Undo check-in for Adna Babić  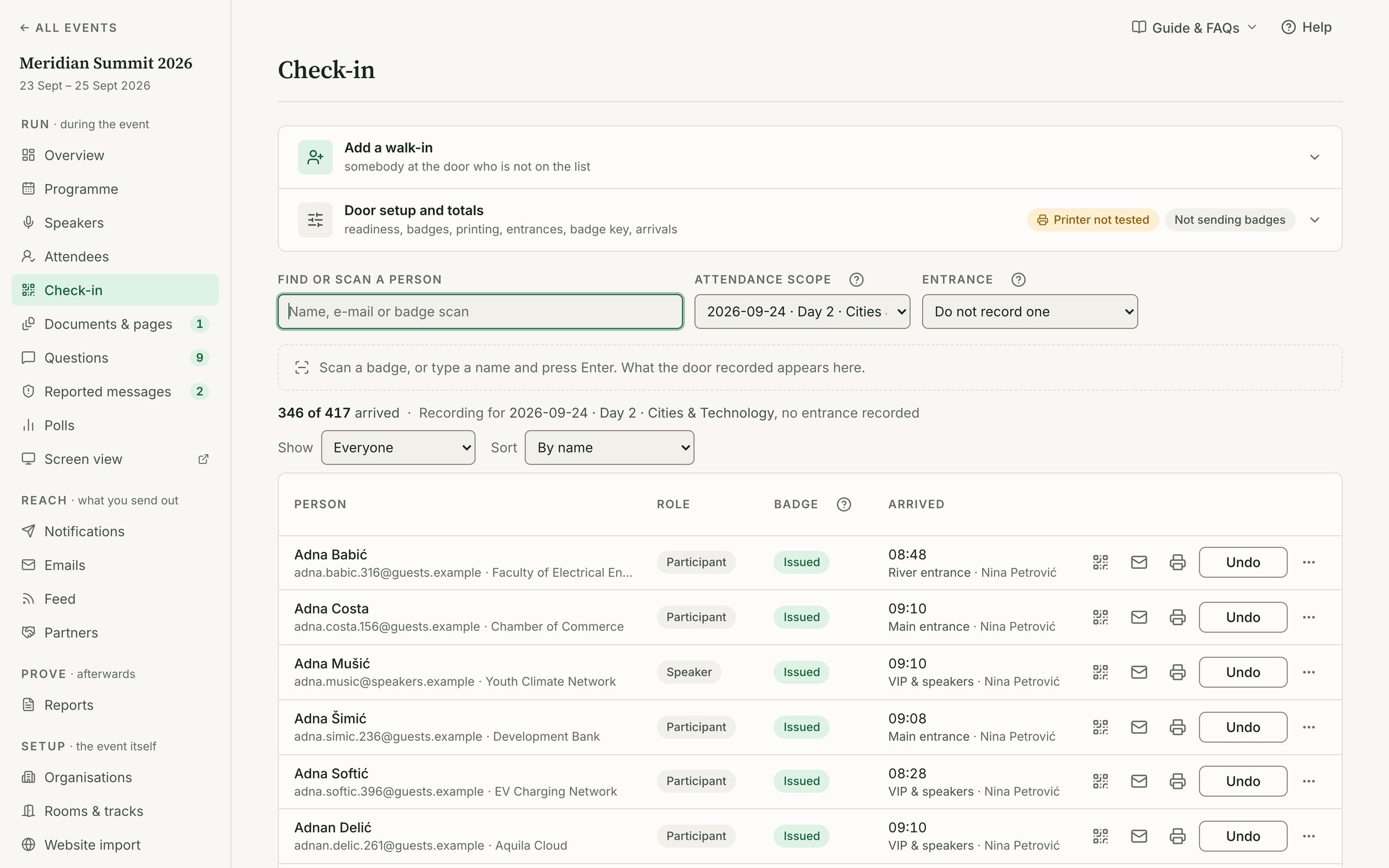[1243, 562]
